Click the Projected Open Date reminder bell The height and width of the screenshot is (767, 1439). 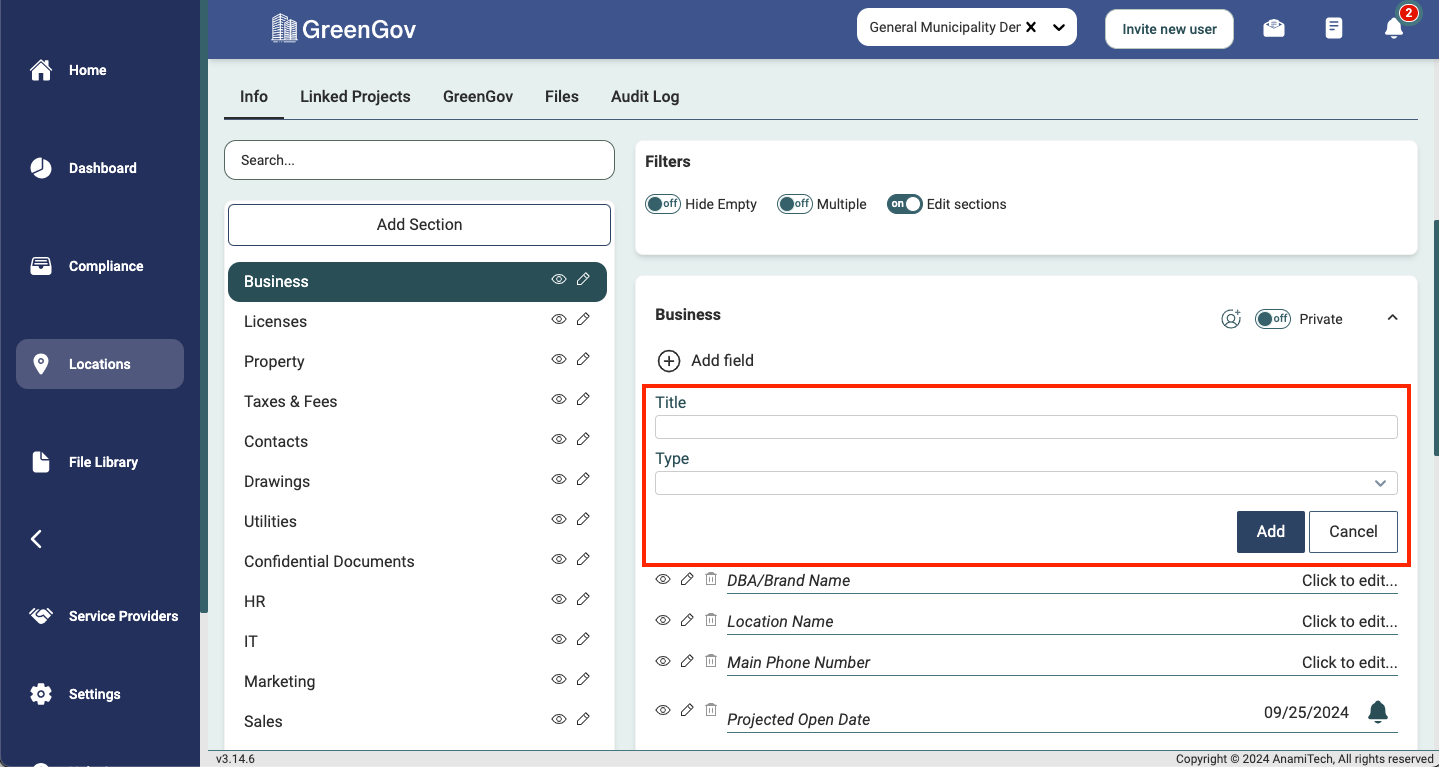(1378, 712)
